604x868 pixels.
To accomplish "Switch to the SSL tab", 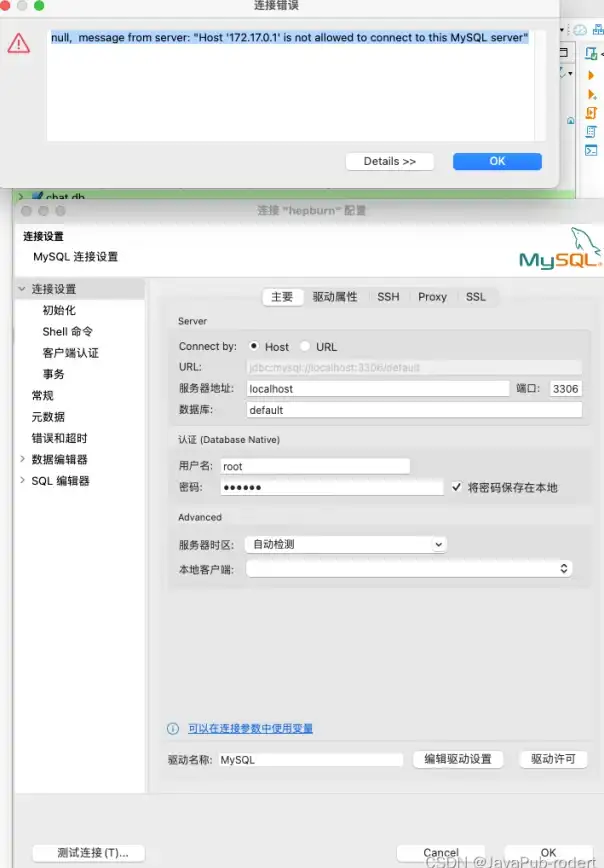I will pos(476,297).
